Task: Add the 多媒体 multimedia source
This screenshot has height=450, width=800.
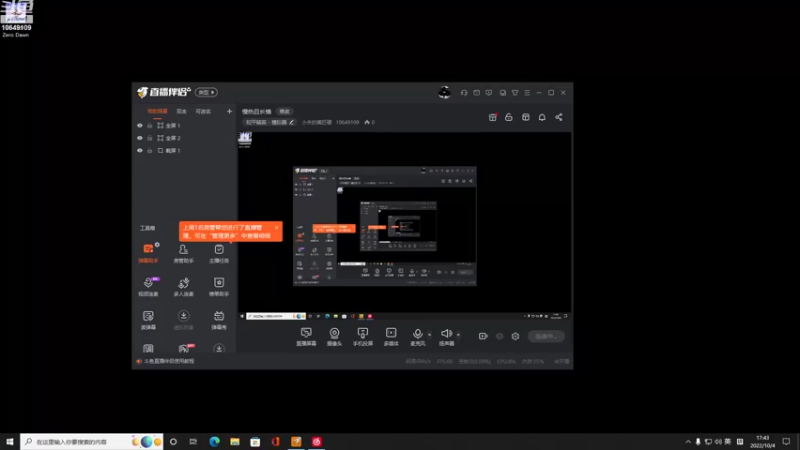Action: (391, 337)
